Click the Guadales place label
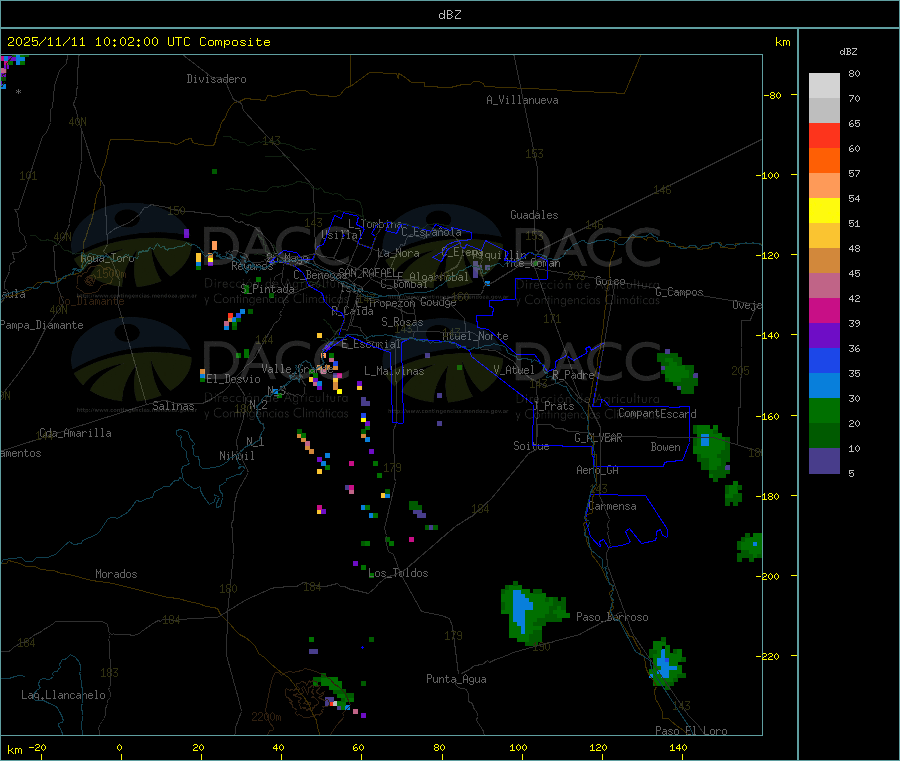 point(534,215)
